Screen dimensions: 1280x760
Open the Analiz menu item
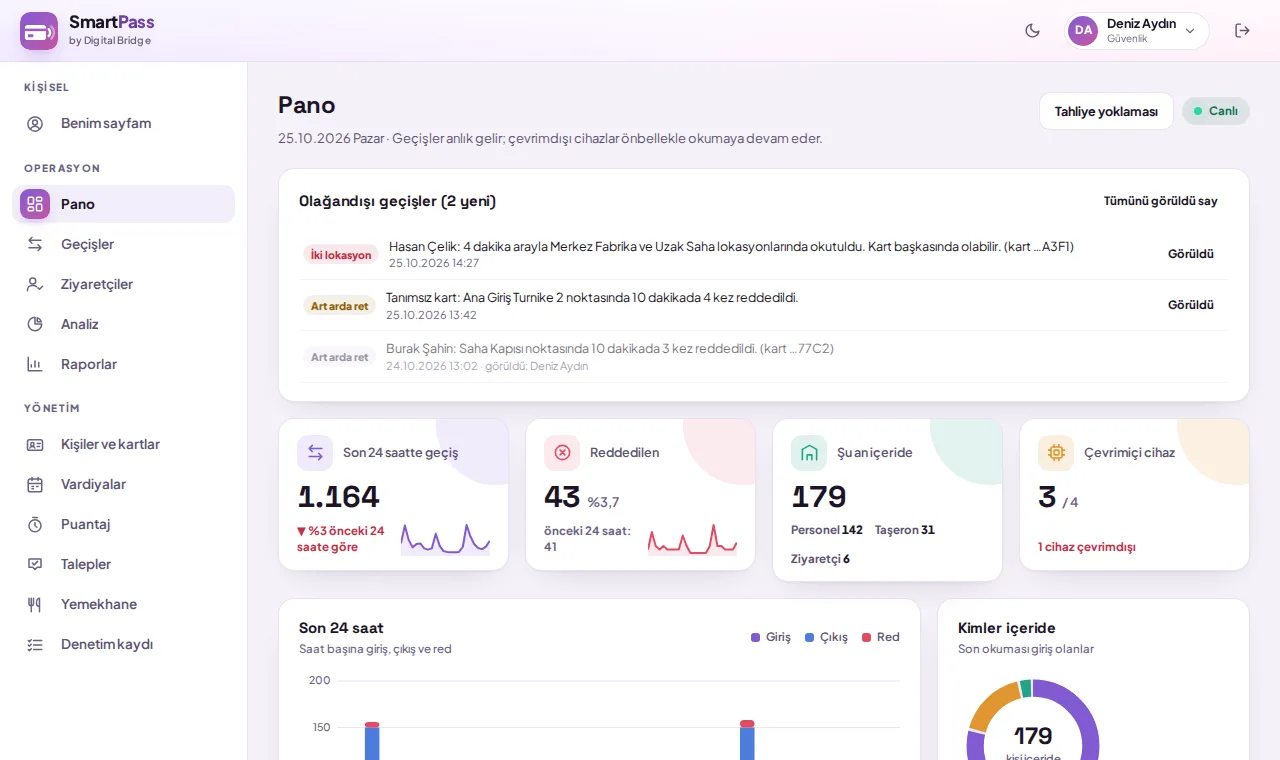pyautogui.click(x=123, y=324)
